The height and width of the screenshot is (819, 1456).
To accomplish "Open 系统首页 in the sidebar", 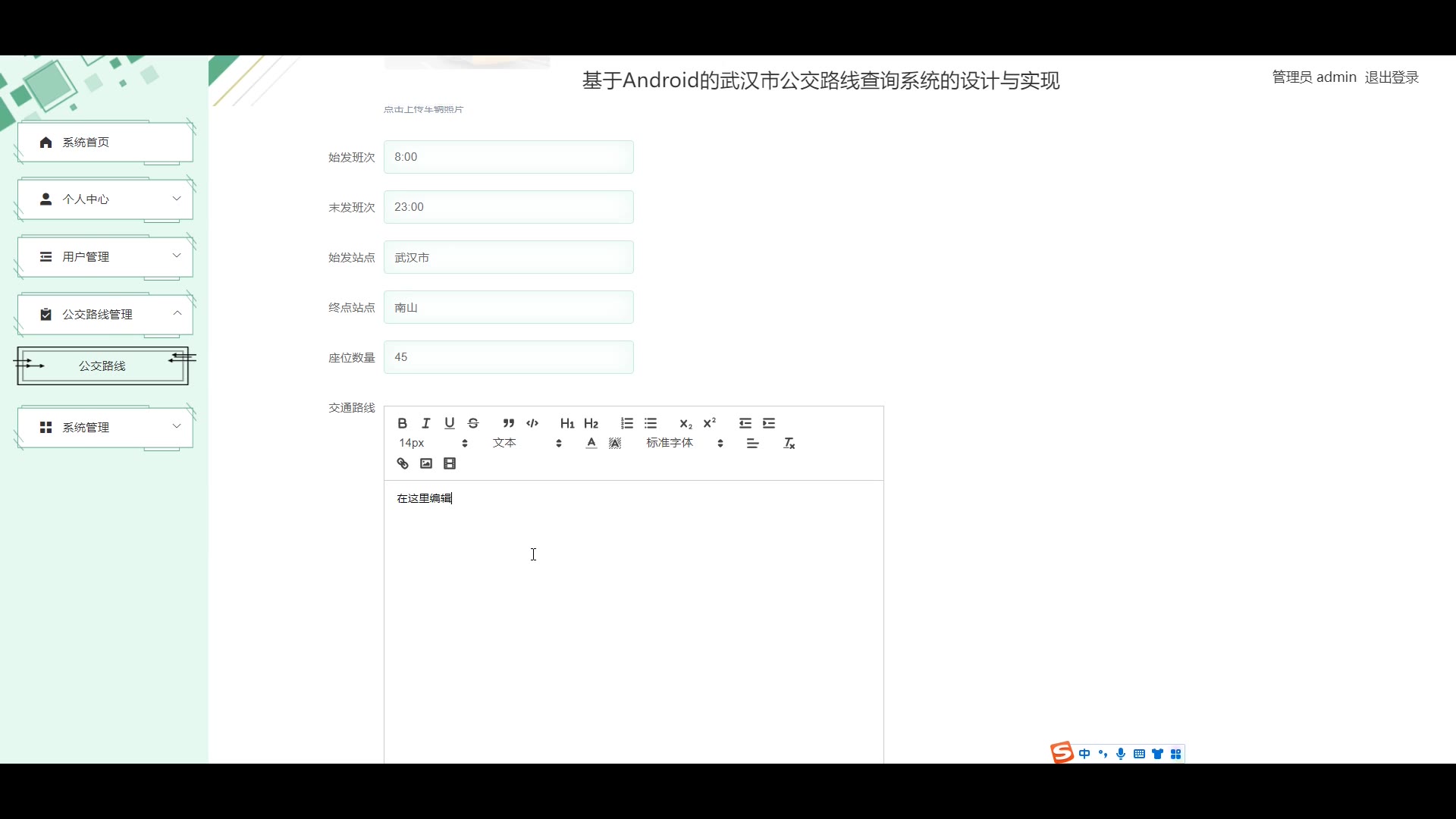I will tap(105, 143).
